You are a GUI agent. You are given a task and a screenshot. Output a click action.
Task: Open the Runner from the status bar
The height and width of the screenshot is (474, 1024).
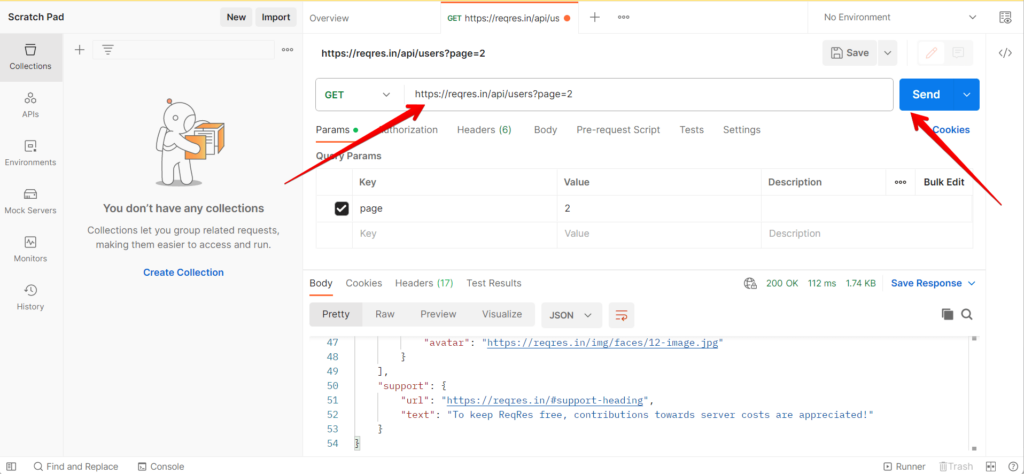904,466
